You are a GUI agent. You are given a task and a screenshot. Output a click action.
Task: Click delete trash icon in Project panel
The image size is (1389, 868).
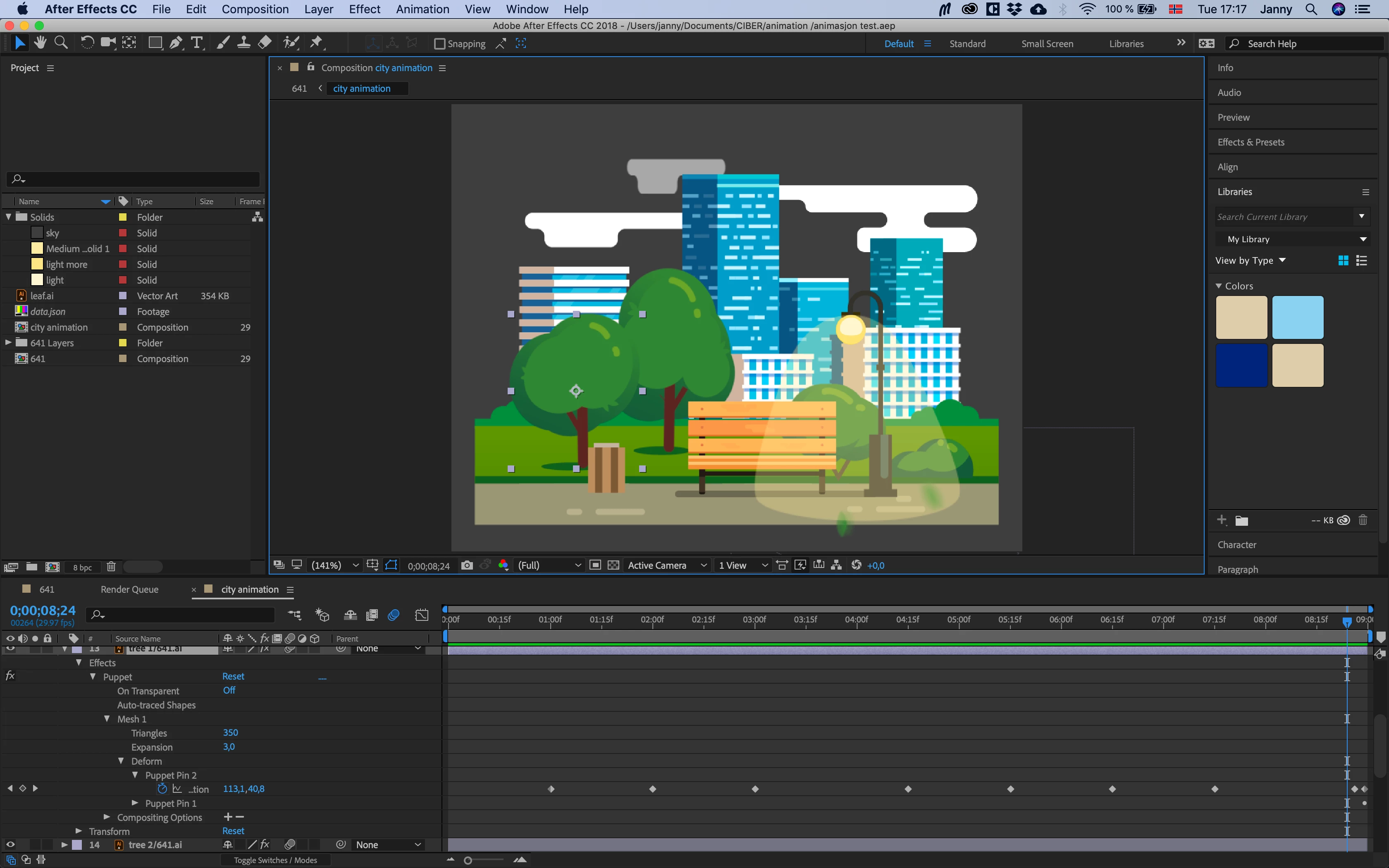coord(111,567)
